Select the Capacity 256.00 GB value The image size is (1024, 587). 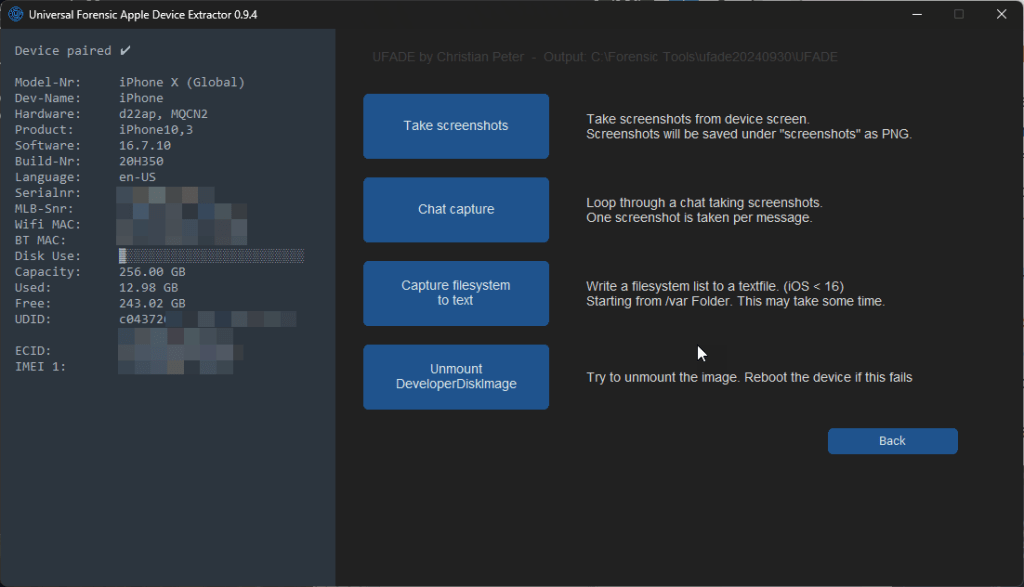pyautogui.click(x=152, y=272)
